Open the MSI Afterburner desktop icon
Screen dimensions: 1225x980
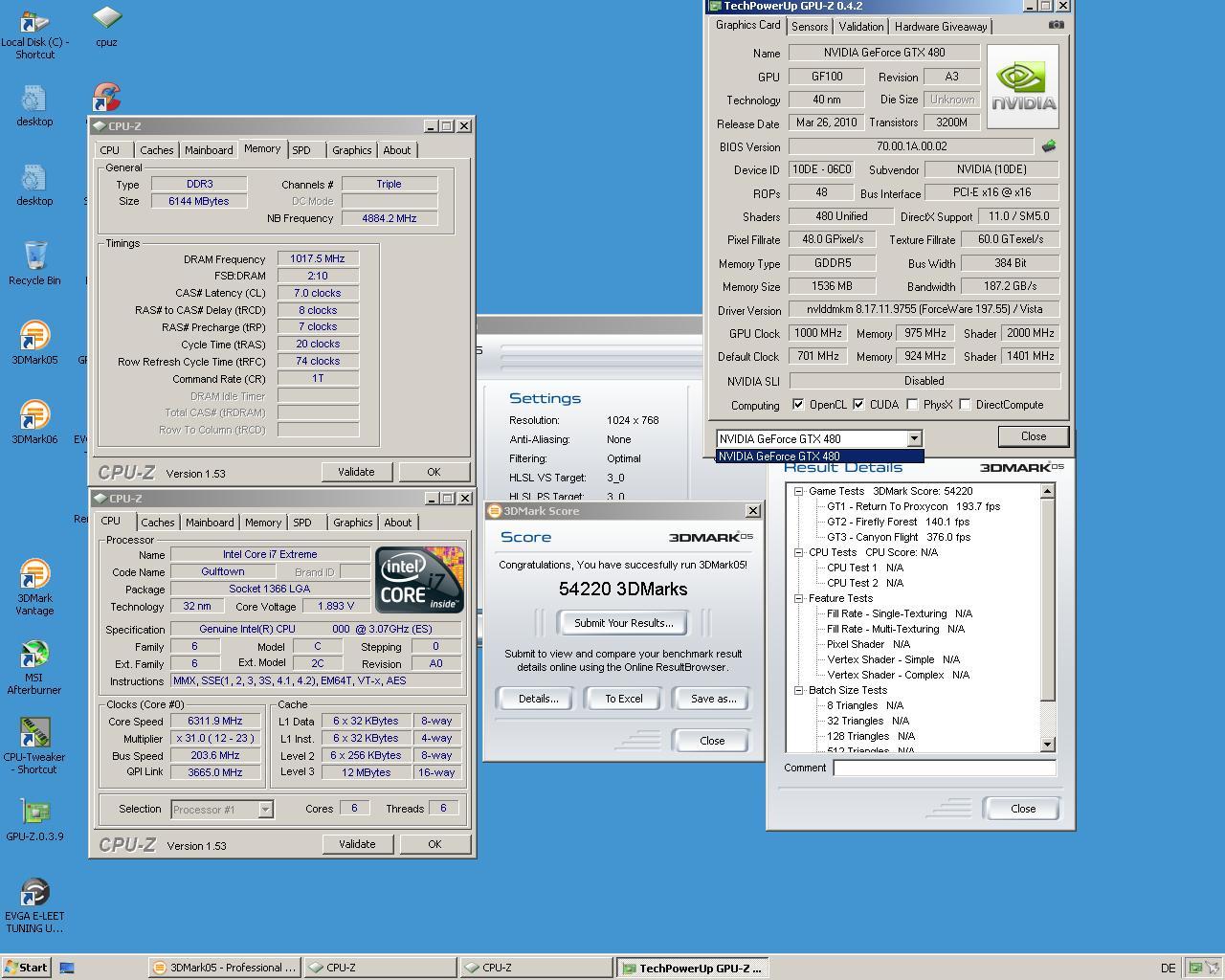point(34,655)
